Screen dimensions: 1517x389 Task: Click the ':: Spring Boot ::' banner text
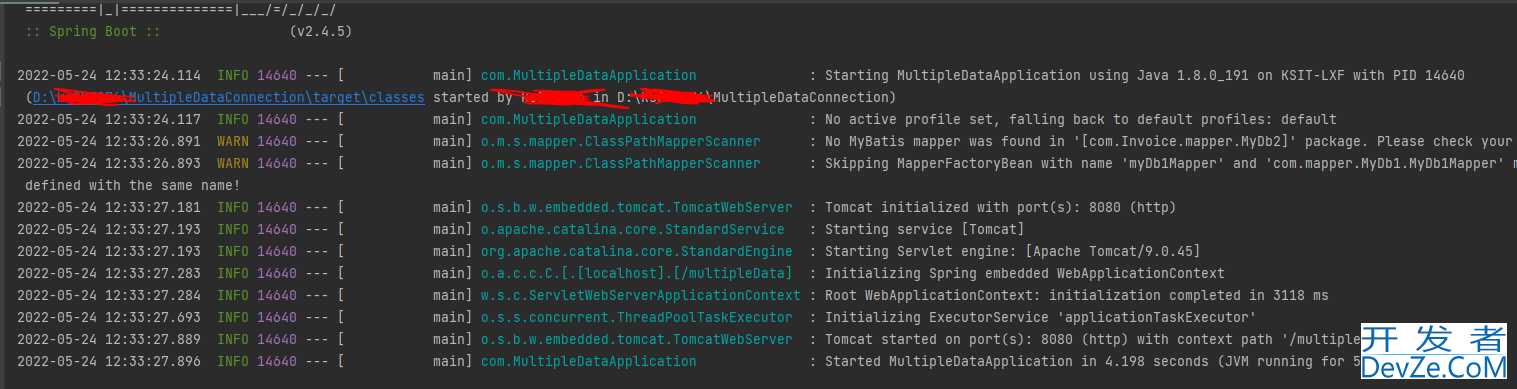coord(93,31)
